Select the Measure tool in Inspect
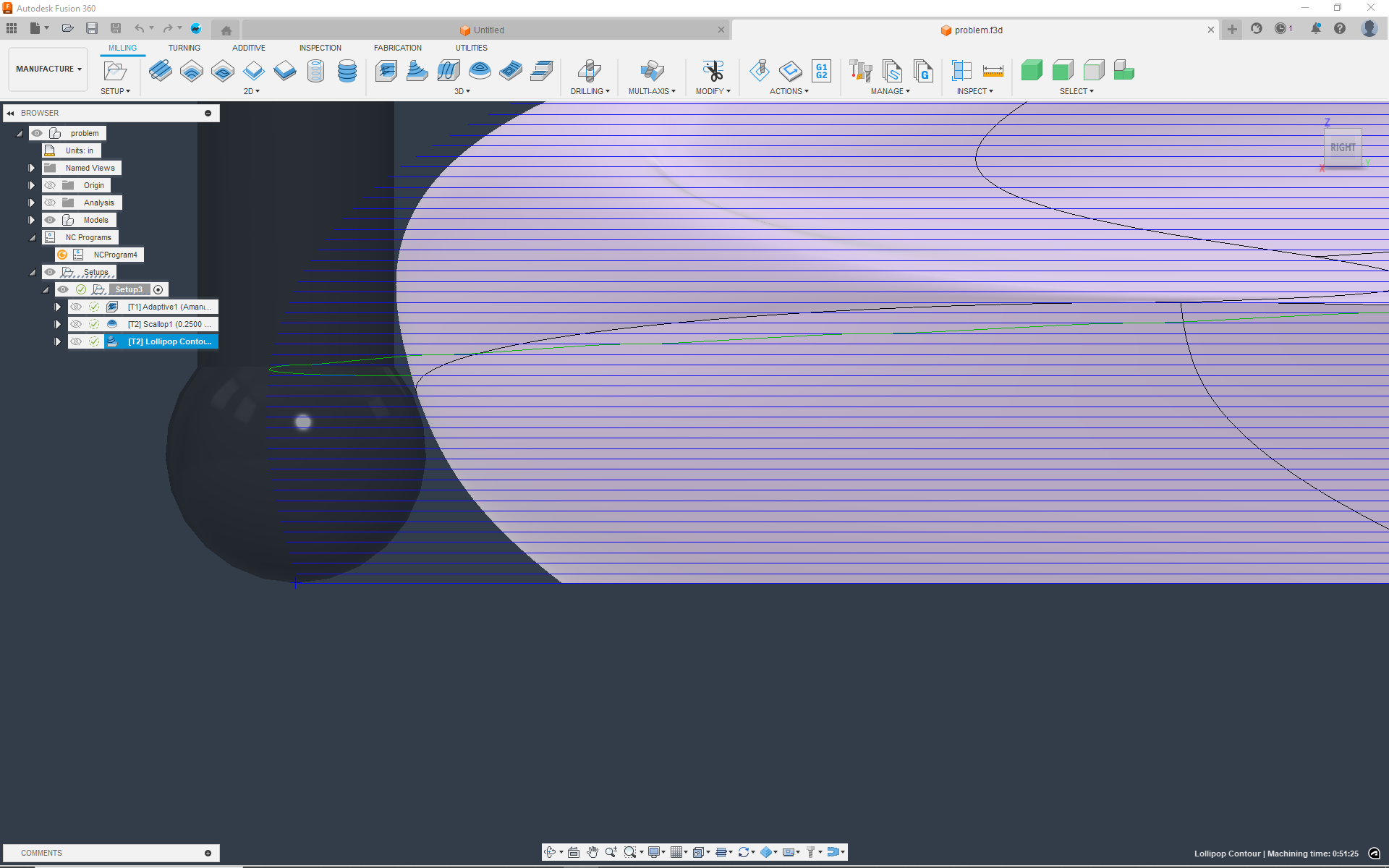Viewport: 1389px width, 868px height. tap(994, 72)
